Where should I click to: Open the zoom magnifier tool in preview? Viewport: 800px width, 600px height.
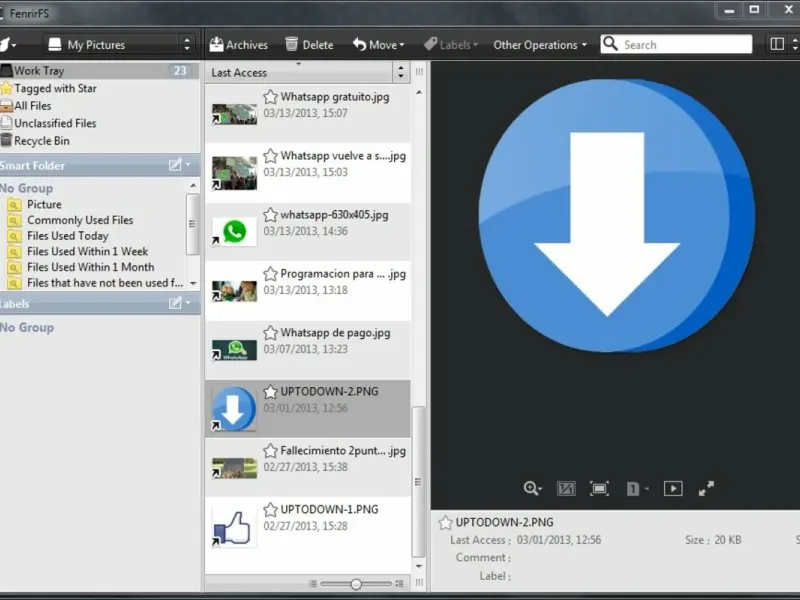[532, 489]
